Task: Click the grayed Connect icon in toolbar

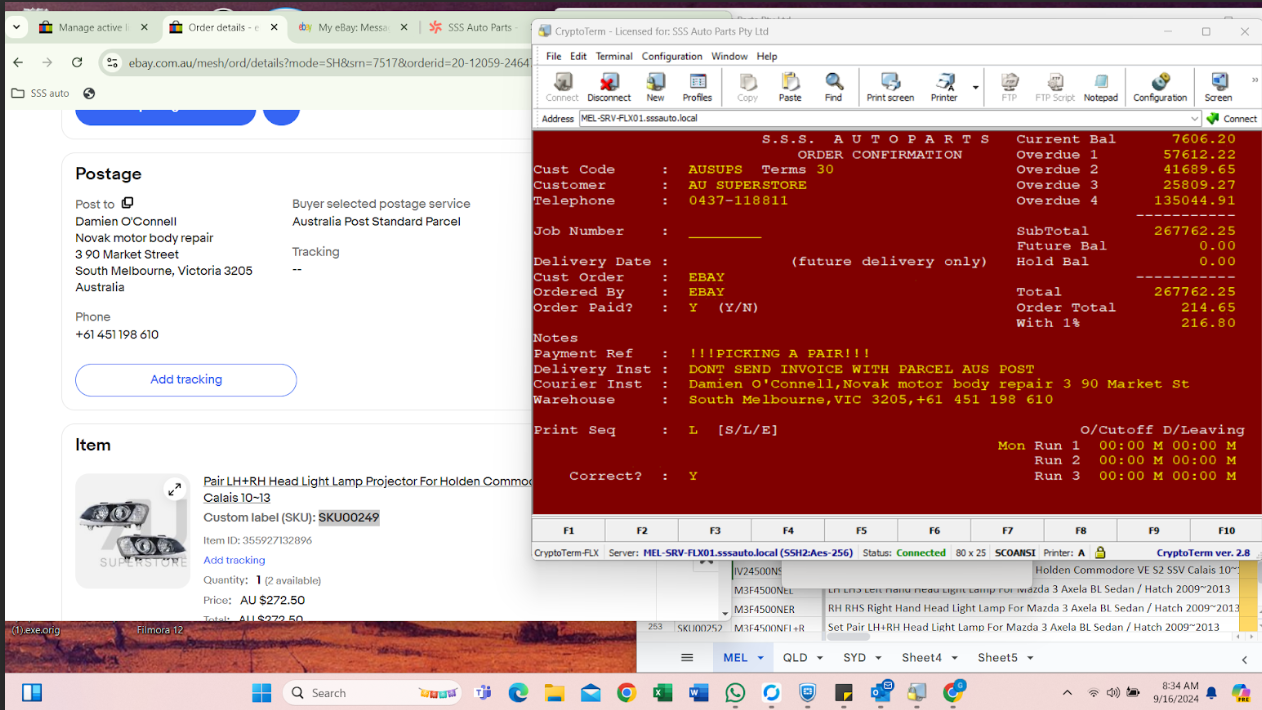Action: 562,87
